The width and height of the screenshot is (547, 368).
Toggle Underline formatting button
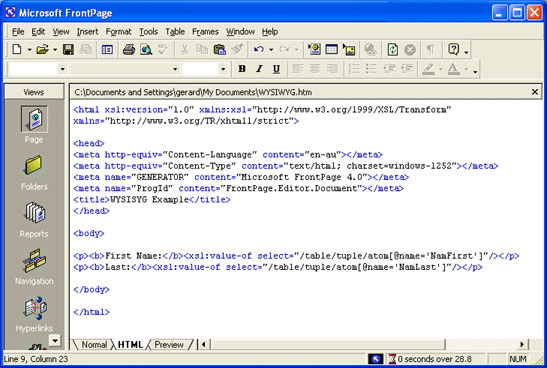point(276,69)
